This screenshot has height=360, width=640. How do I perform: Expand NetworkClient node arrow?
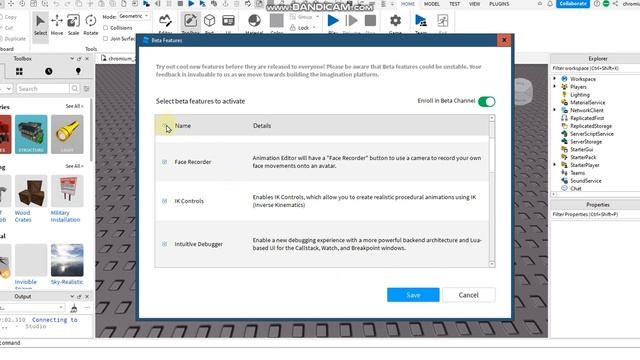pos(555,110)
